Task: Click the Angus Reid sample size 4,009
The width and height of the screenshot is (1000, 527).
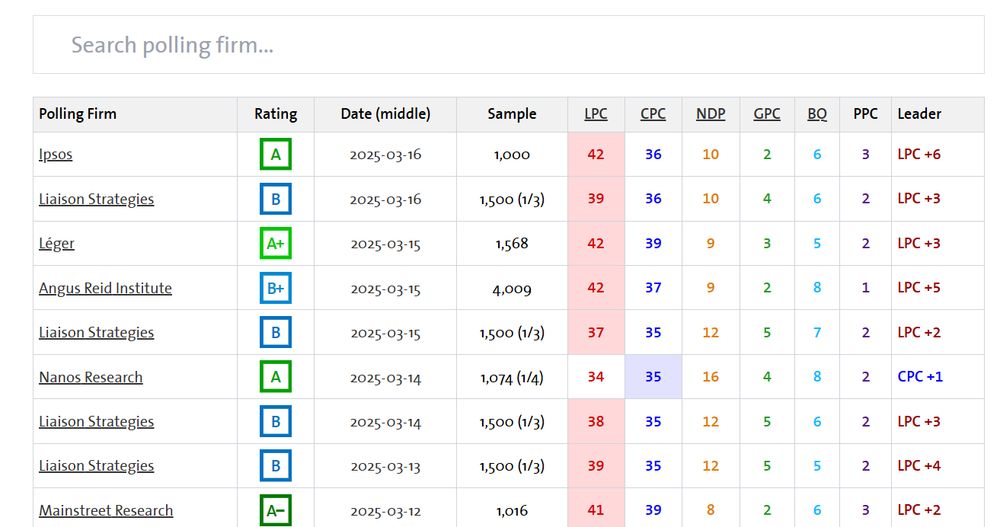Action: [511, 289]
